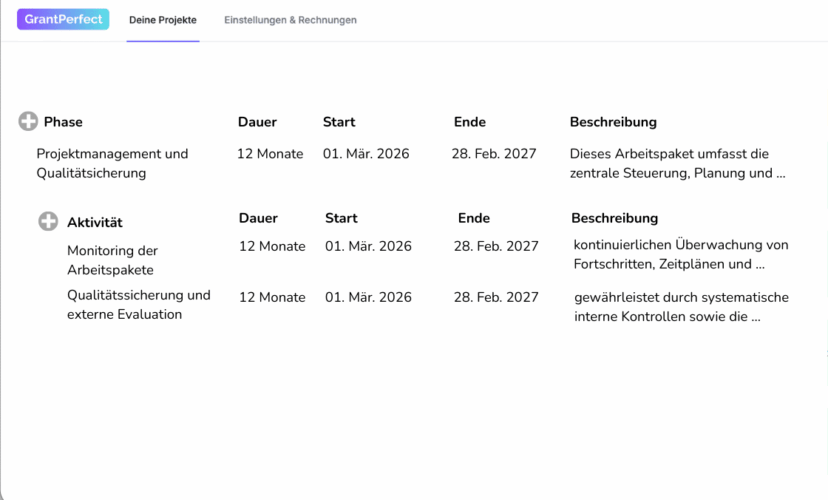This screenshot has width=828, height=500.
Task: Select the duration of the Monitoring der Arbeitspakete row
Action: [272, 246]
